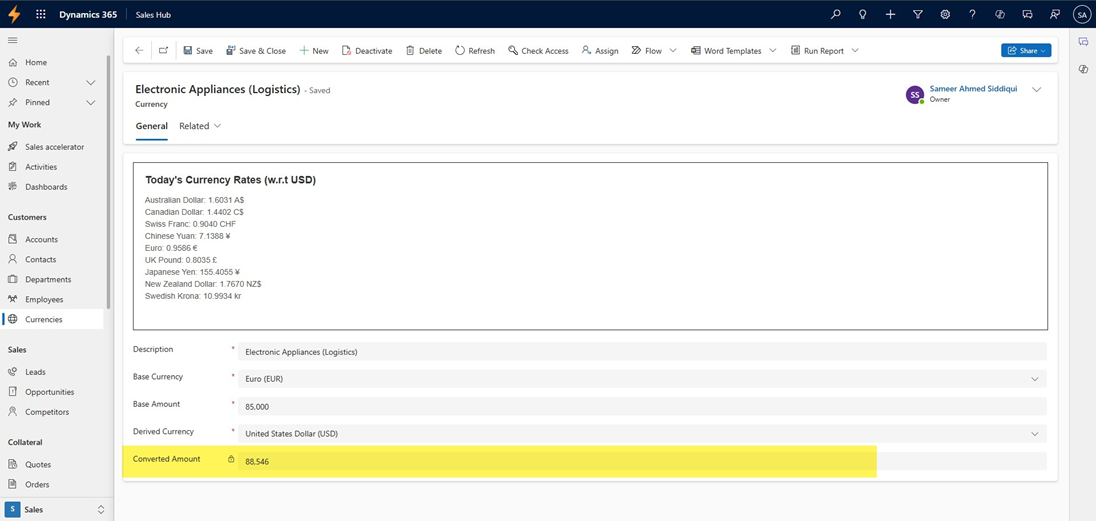Expand the header chevron beside the owner
Screen dimensions: 1096x521
click(1036, 90)
